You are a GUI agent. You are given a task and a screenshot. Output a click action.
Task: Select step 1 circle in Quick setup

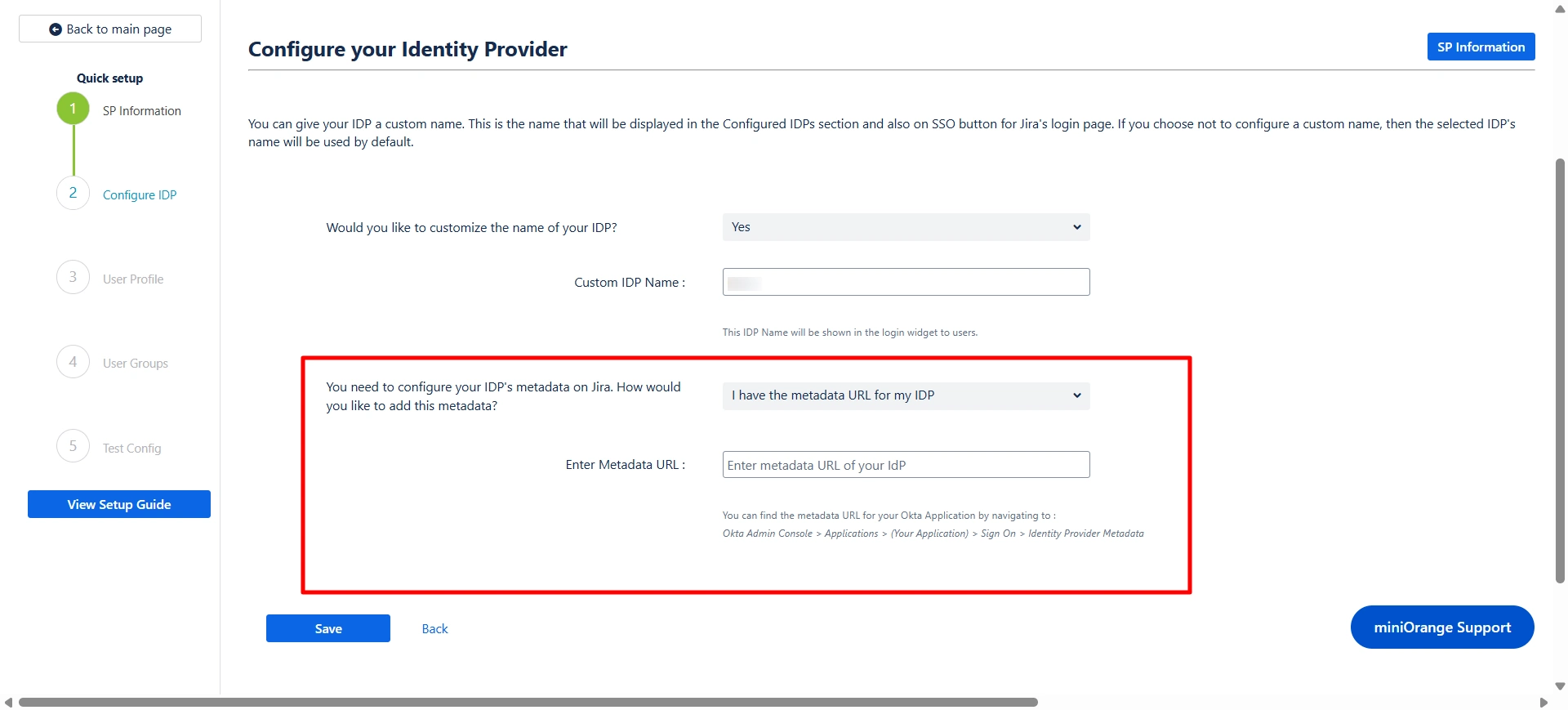tap(73, 109)
